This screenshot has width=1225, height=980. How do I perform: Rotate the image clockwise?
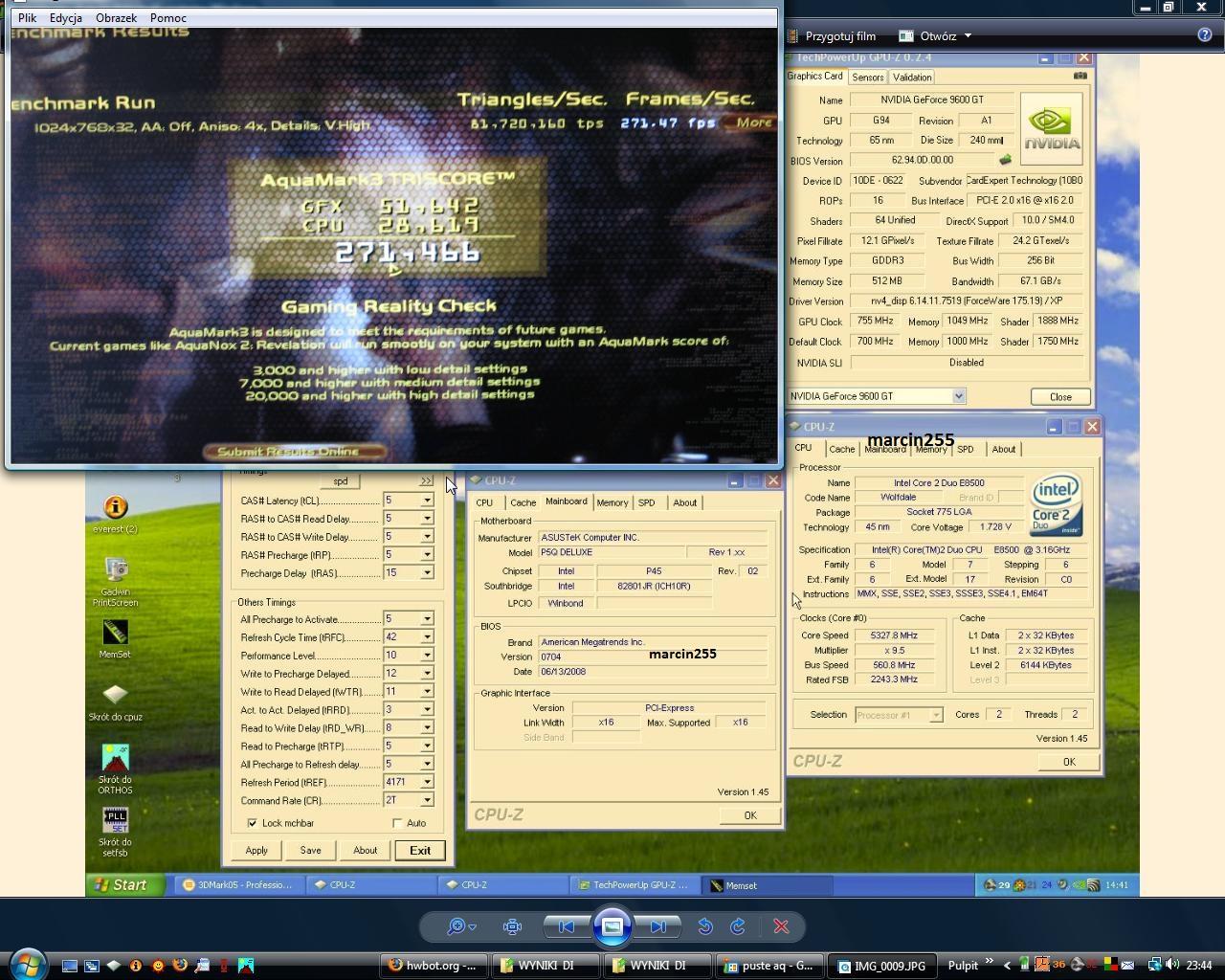pos(738,926)
